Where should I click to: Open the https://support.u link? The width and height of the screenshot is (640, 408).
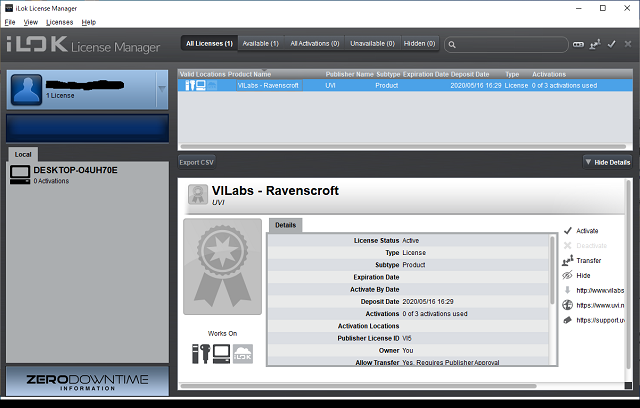(x=600, y=320)
